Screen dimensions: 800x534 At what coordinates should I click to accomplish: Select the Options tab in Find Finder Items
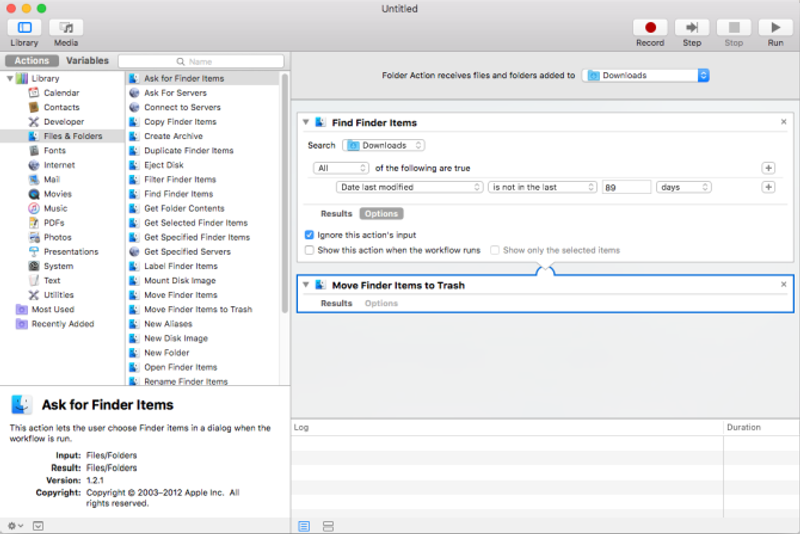coord(381,214)
